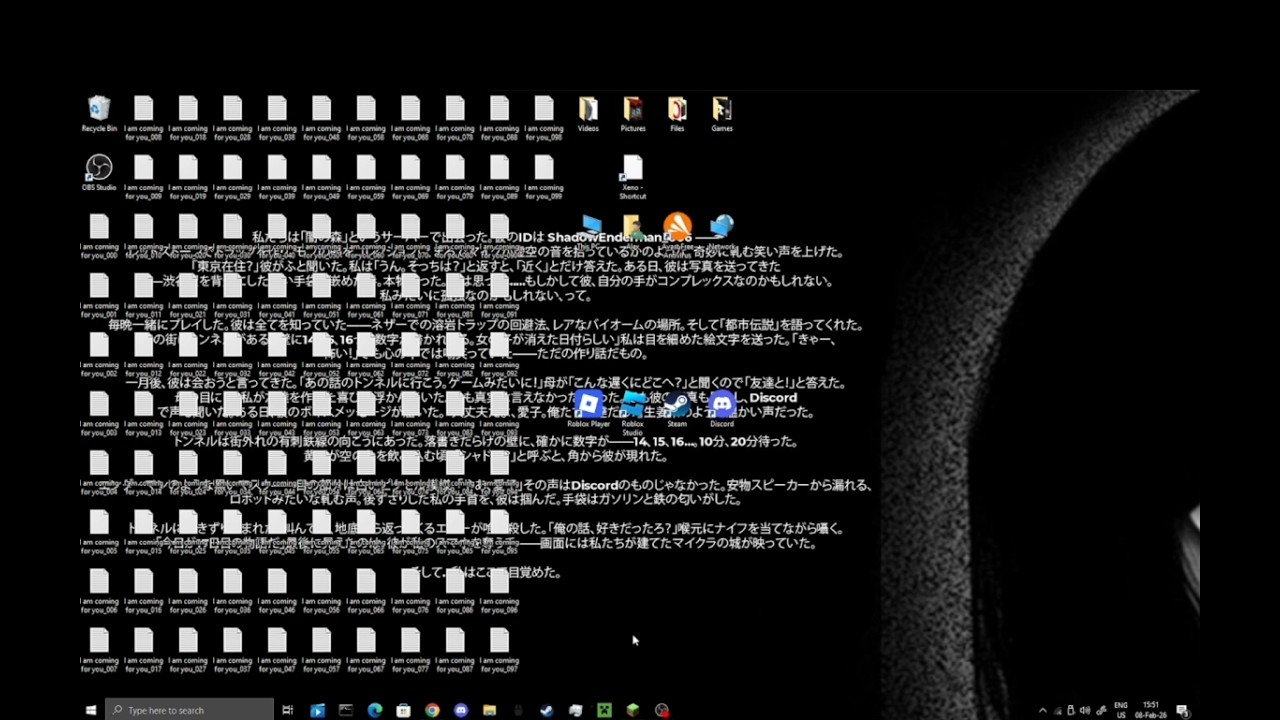Select the Pictures folder on the desktop
The height and width of the screenshot is (720, 1280).
point(633,115)
